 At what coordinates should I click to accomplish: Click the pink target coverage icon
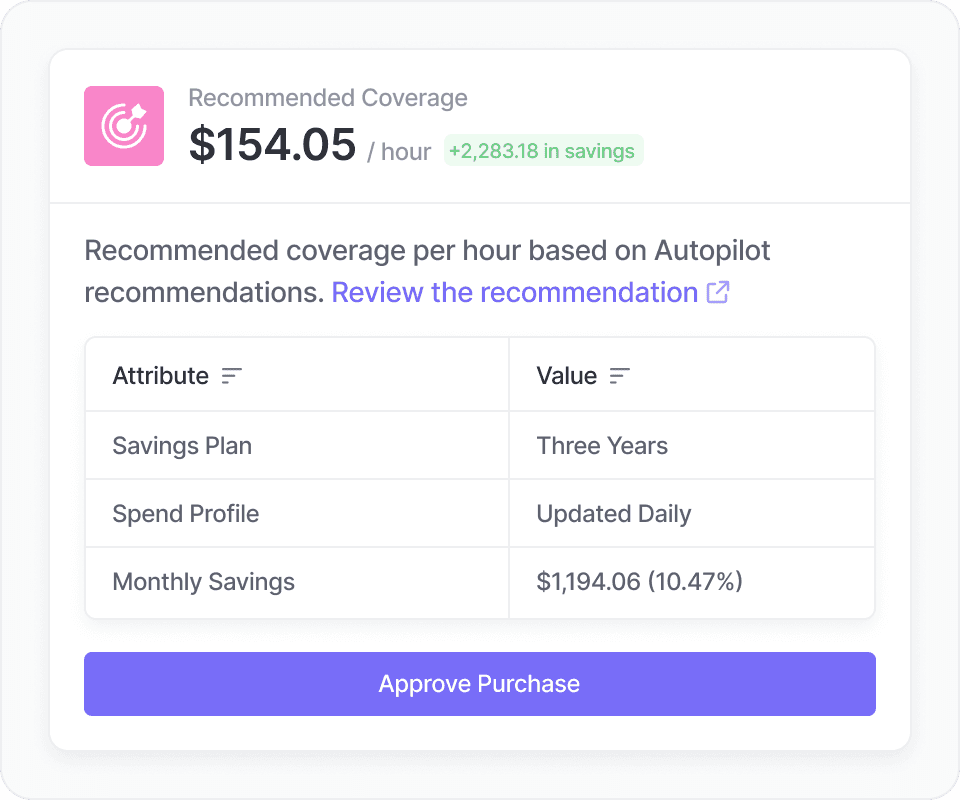pos(124,126)
